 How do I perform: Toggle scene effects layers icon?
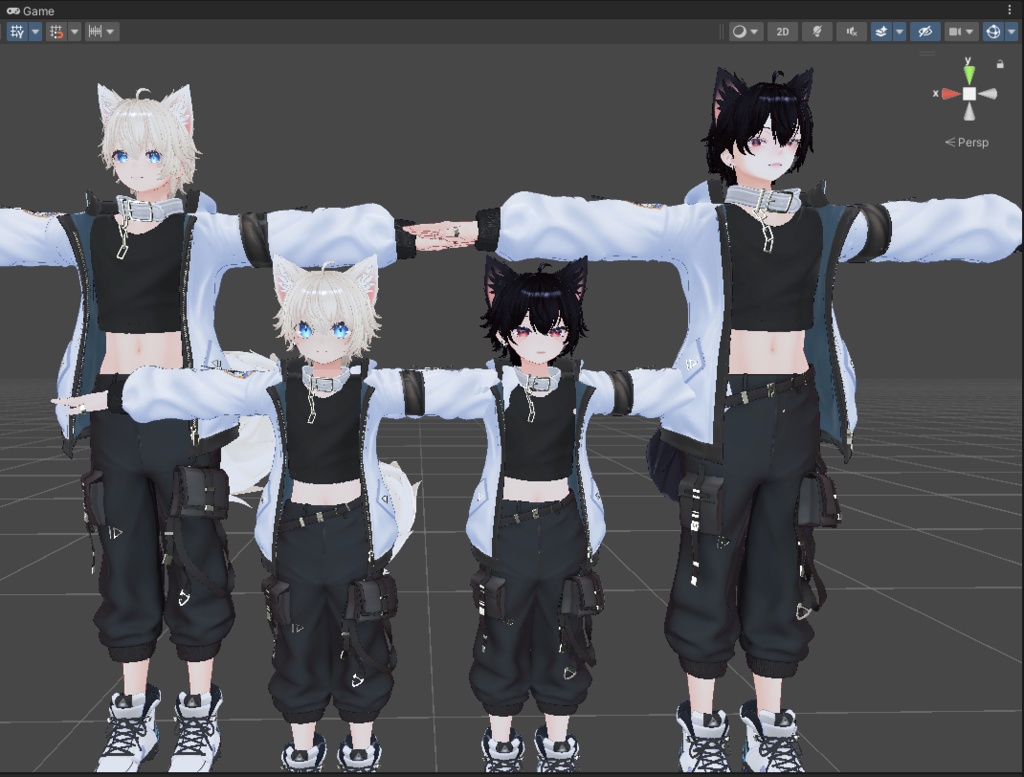(881, 31)
